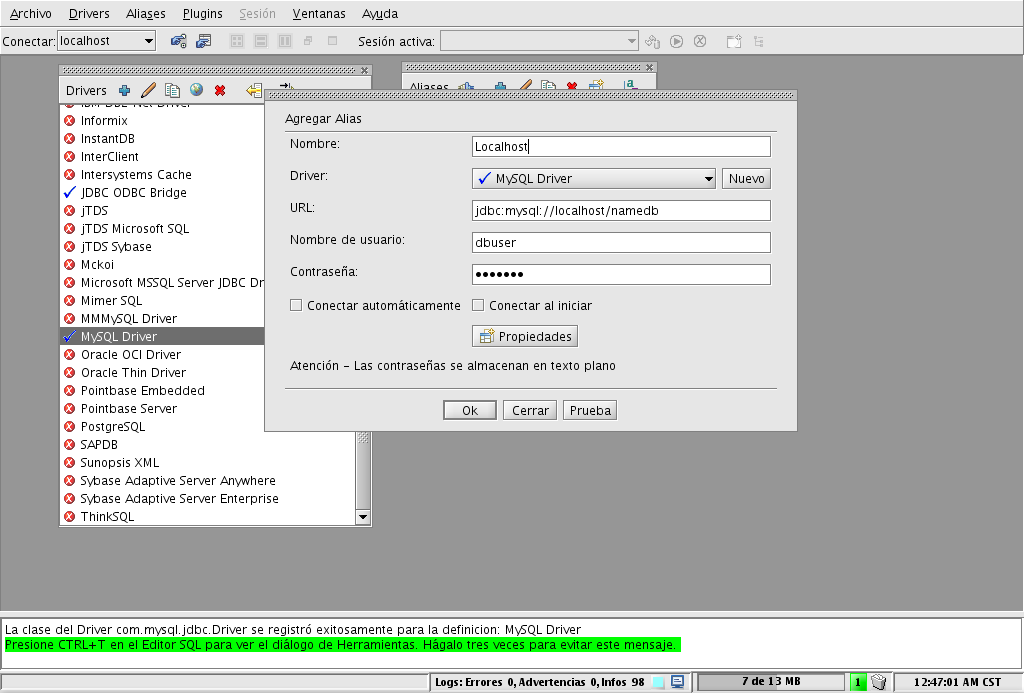Click the yellow left-arrow icon in Drivers toolbar
Screen dimensions: 1024x693
(254, 90)
